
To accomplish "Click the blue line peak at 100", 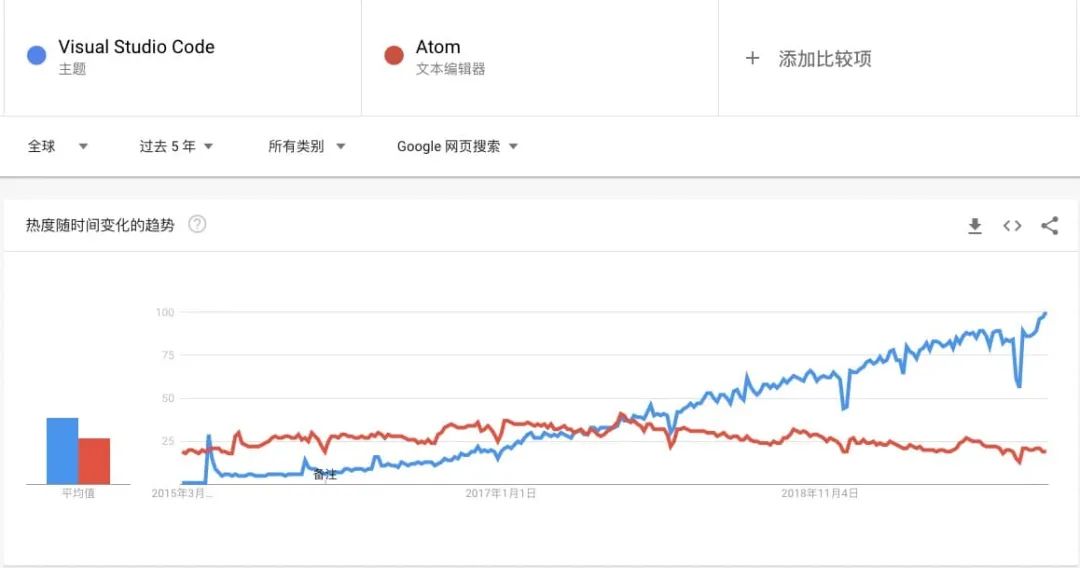I will pos(1045,313).
